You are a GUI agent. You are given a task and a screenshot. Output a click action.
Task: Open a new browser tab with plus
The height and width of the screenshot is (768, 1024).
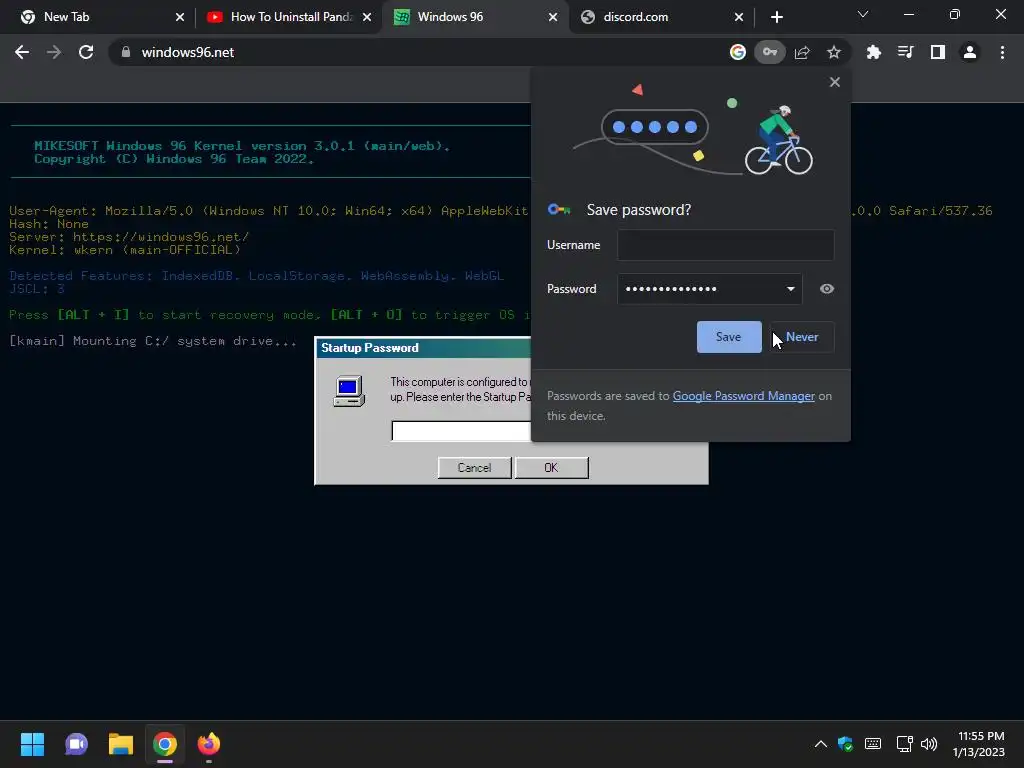[x=776, y=17]
